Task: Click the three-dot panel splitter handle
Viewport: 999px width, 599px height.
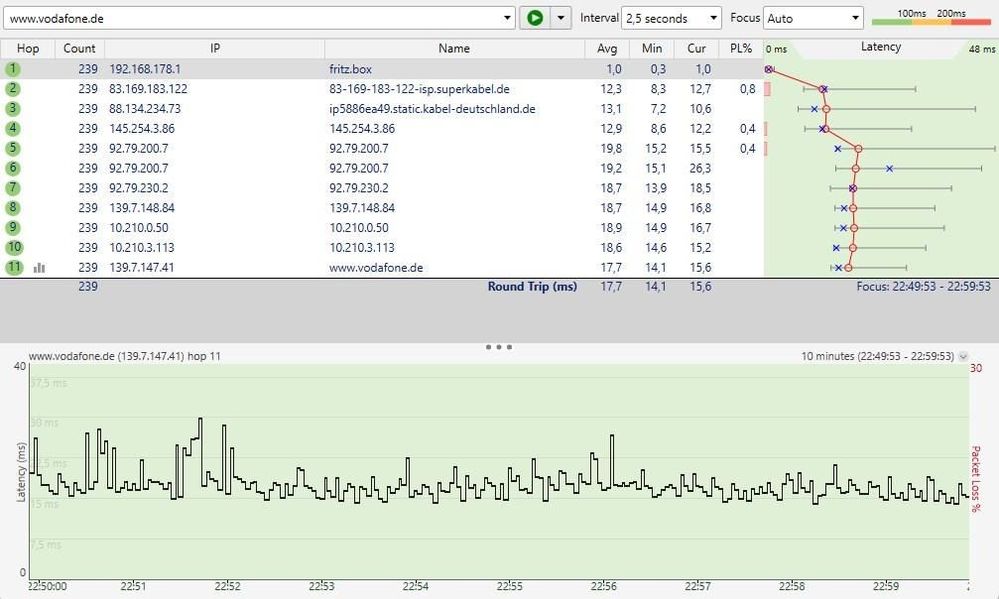Action: point(498,347)
